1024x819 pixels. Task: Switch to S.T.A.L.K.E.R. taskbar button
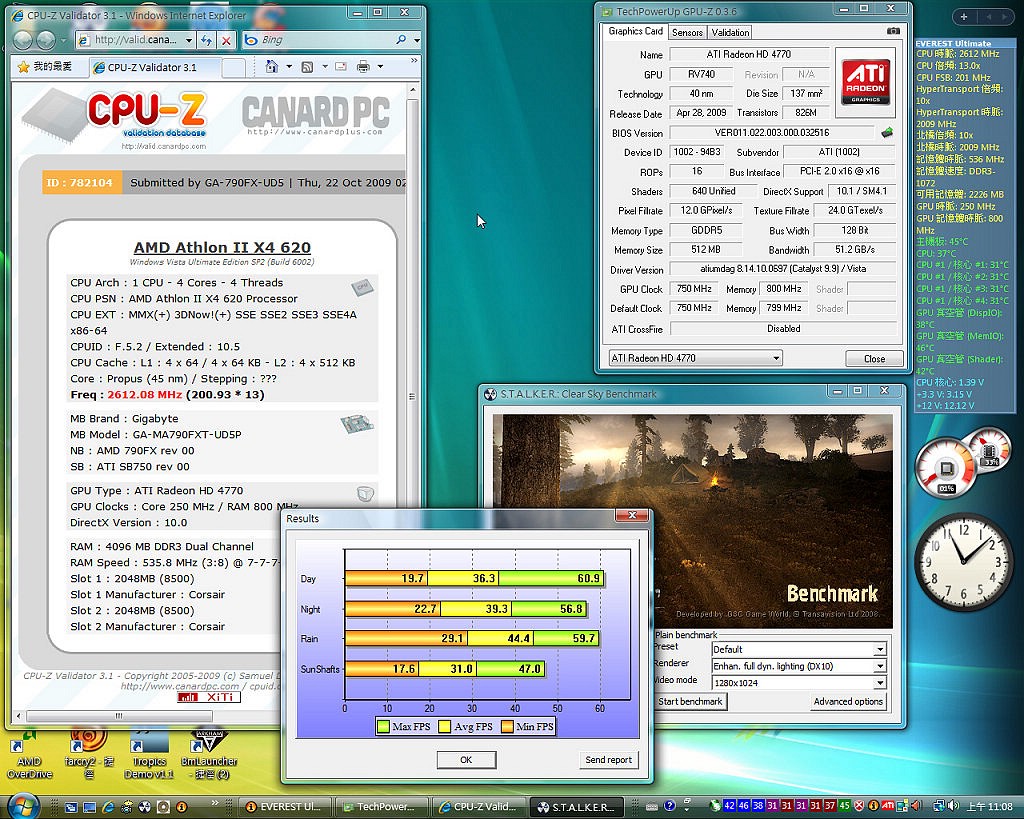(x=576, y=807)
